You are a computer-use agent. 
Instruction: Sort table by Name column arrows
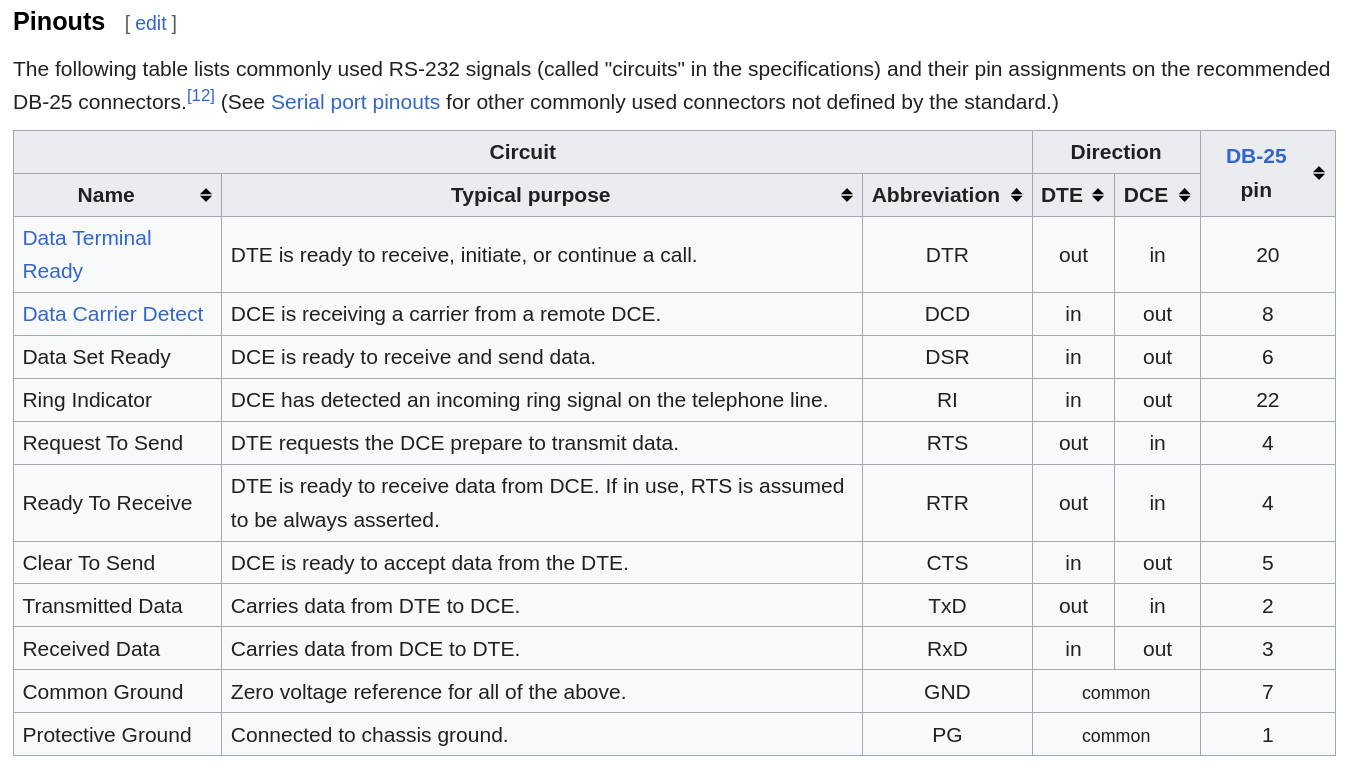click(206, 195)
